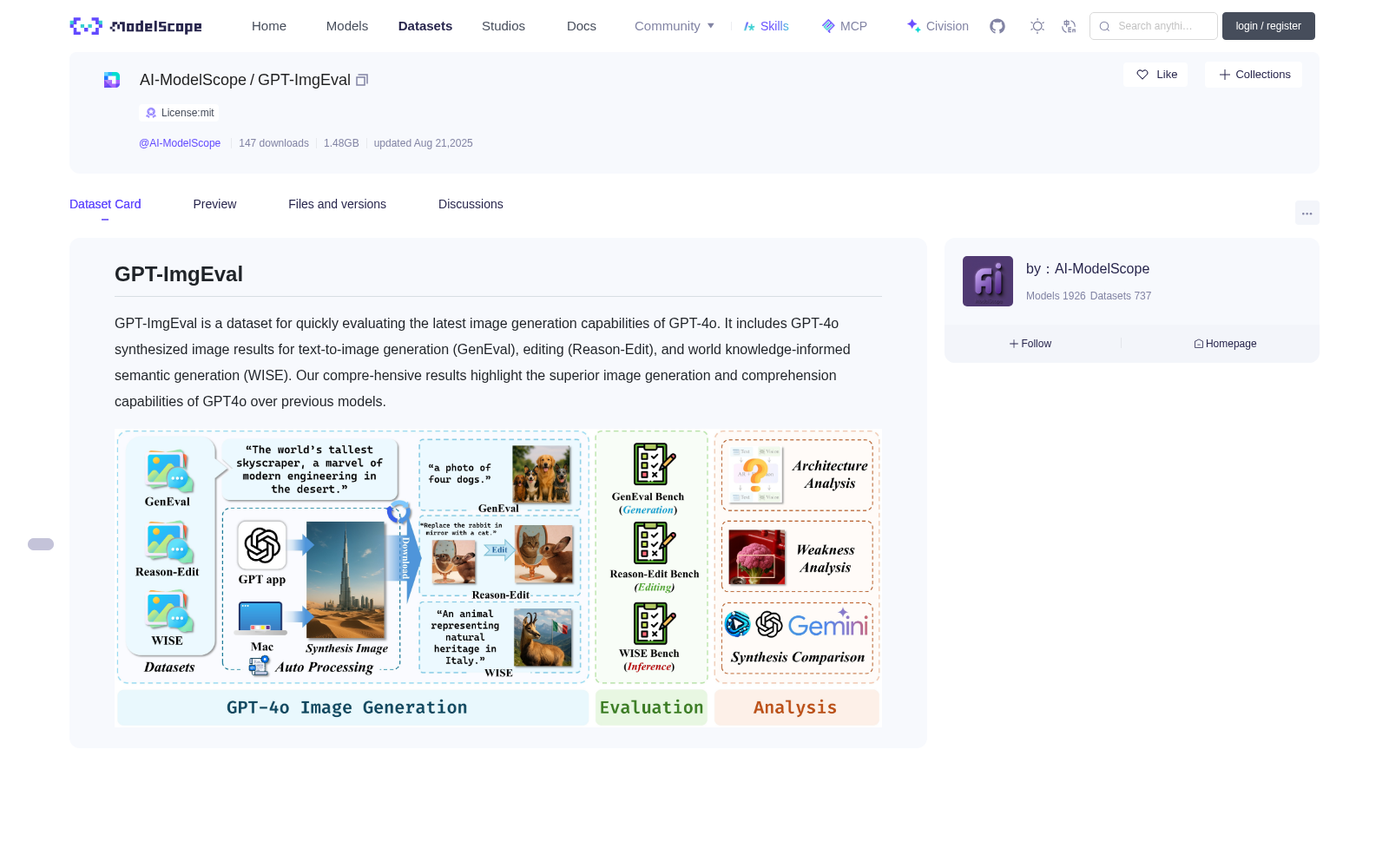Viewport: 1389px width, 868px height.
Task: Click the gray floating pill handle
Action: [41, 544]
